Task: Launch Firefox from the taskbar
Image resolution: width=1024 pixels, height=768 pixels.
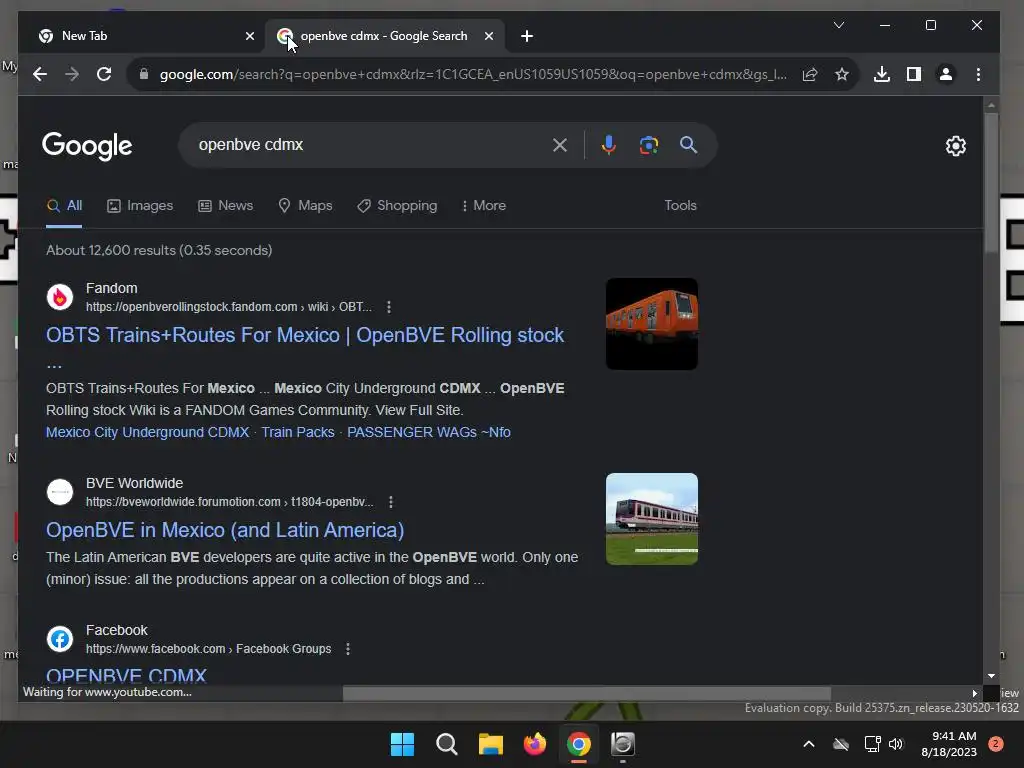Action: [x=534, y=744]
